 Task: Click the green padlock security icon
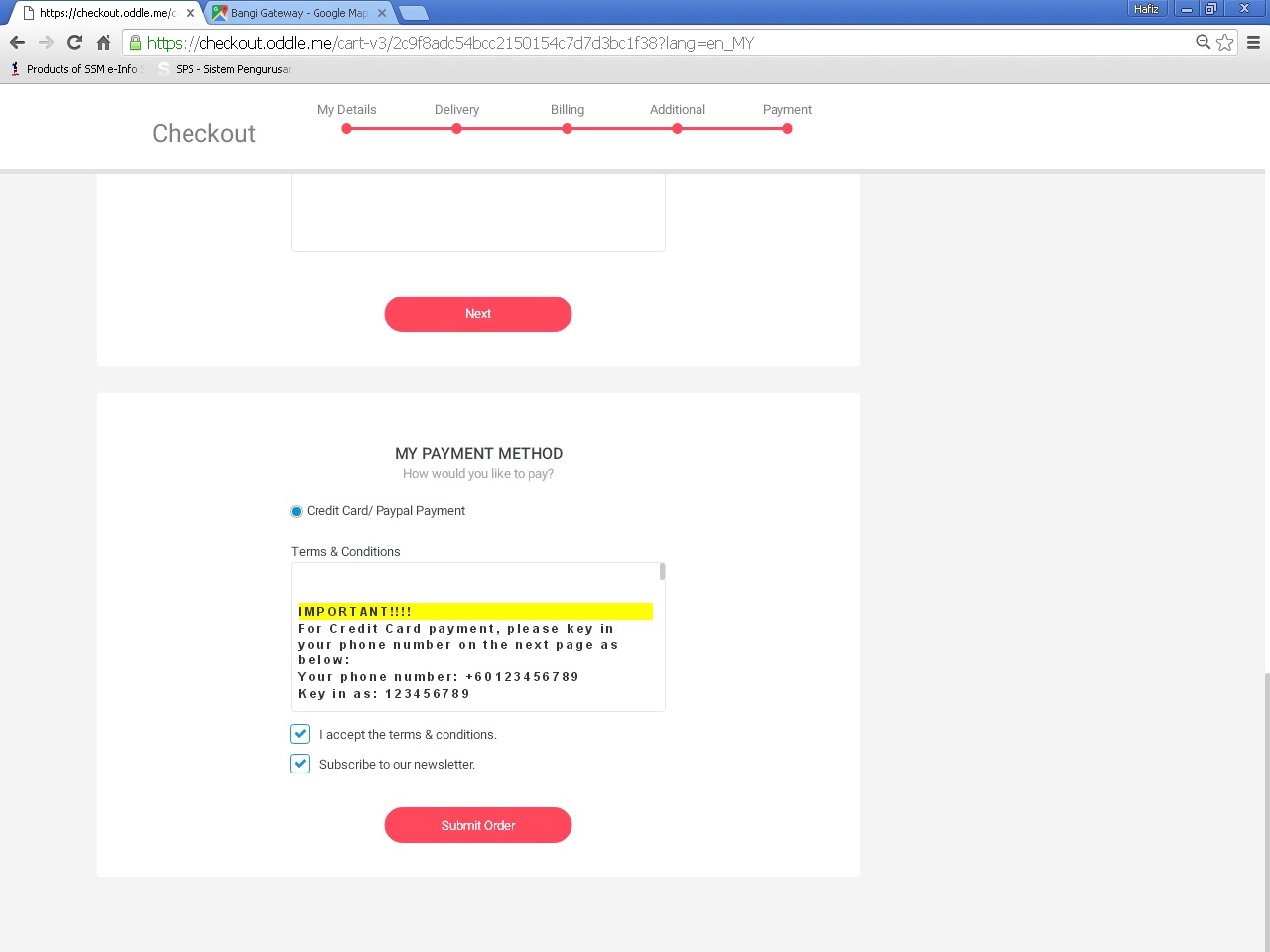135,43
